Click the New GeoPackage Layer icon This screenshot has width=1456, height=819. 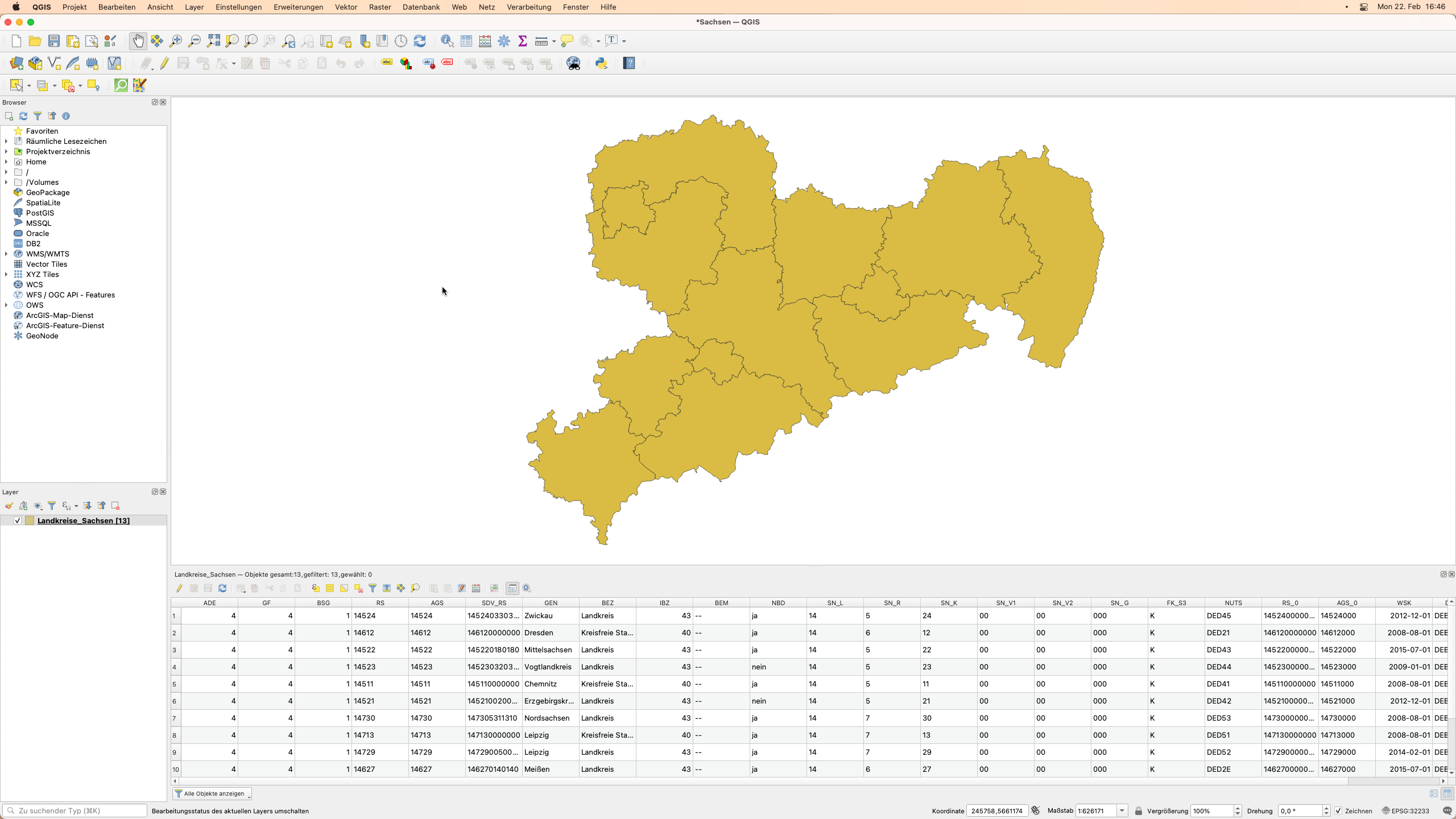(x=35, y=63)
